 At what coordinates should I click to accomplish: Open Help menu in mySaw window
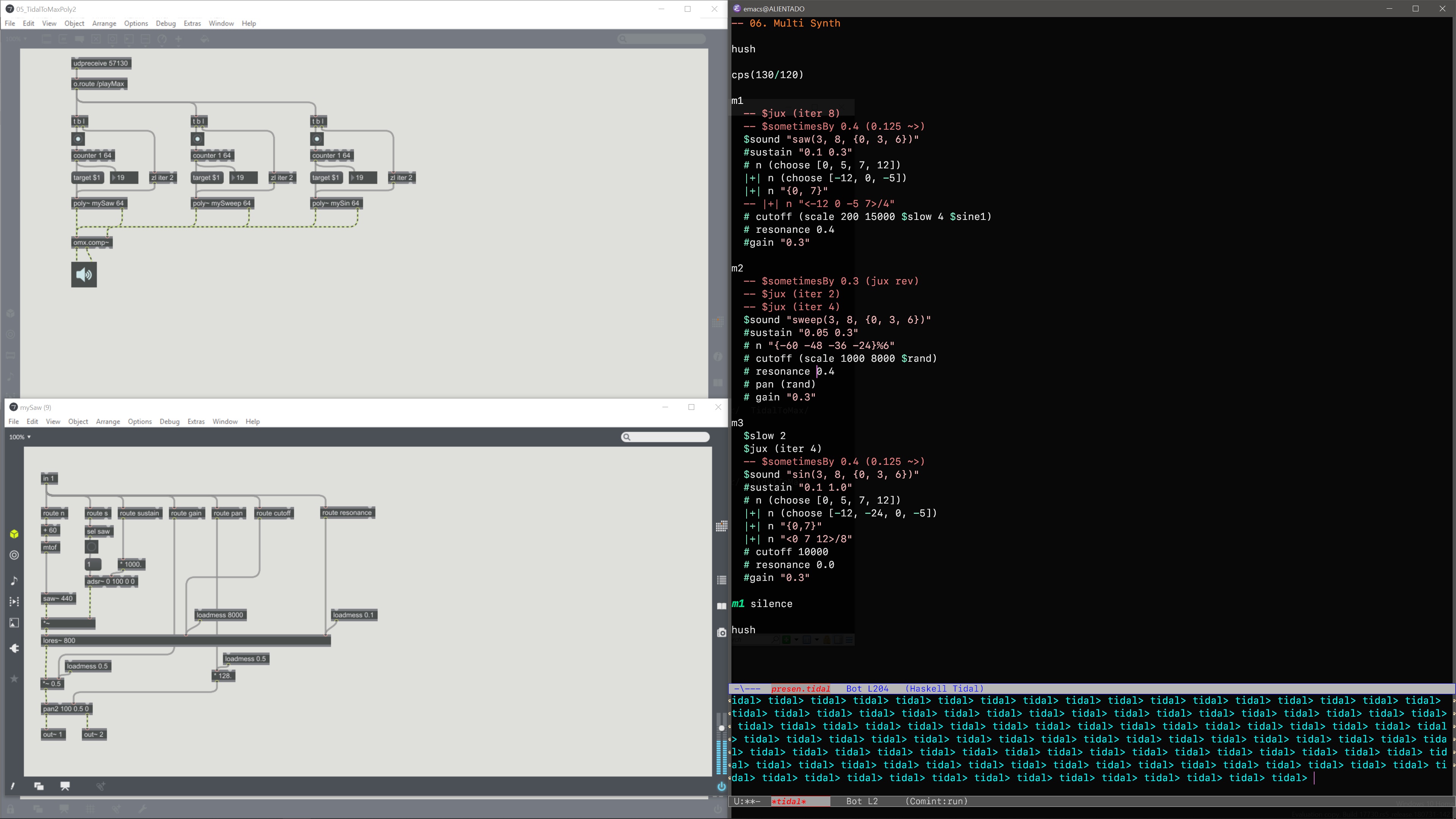pyautogui.click(x=253, y=422)
